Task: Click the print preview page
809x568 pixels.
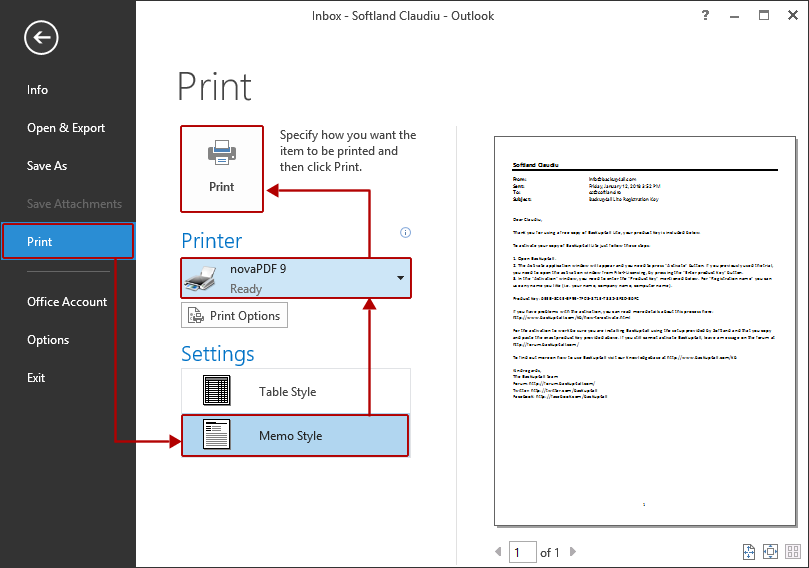Action: [x=645, y=331]
